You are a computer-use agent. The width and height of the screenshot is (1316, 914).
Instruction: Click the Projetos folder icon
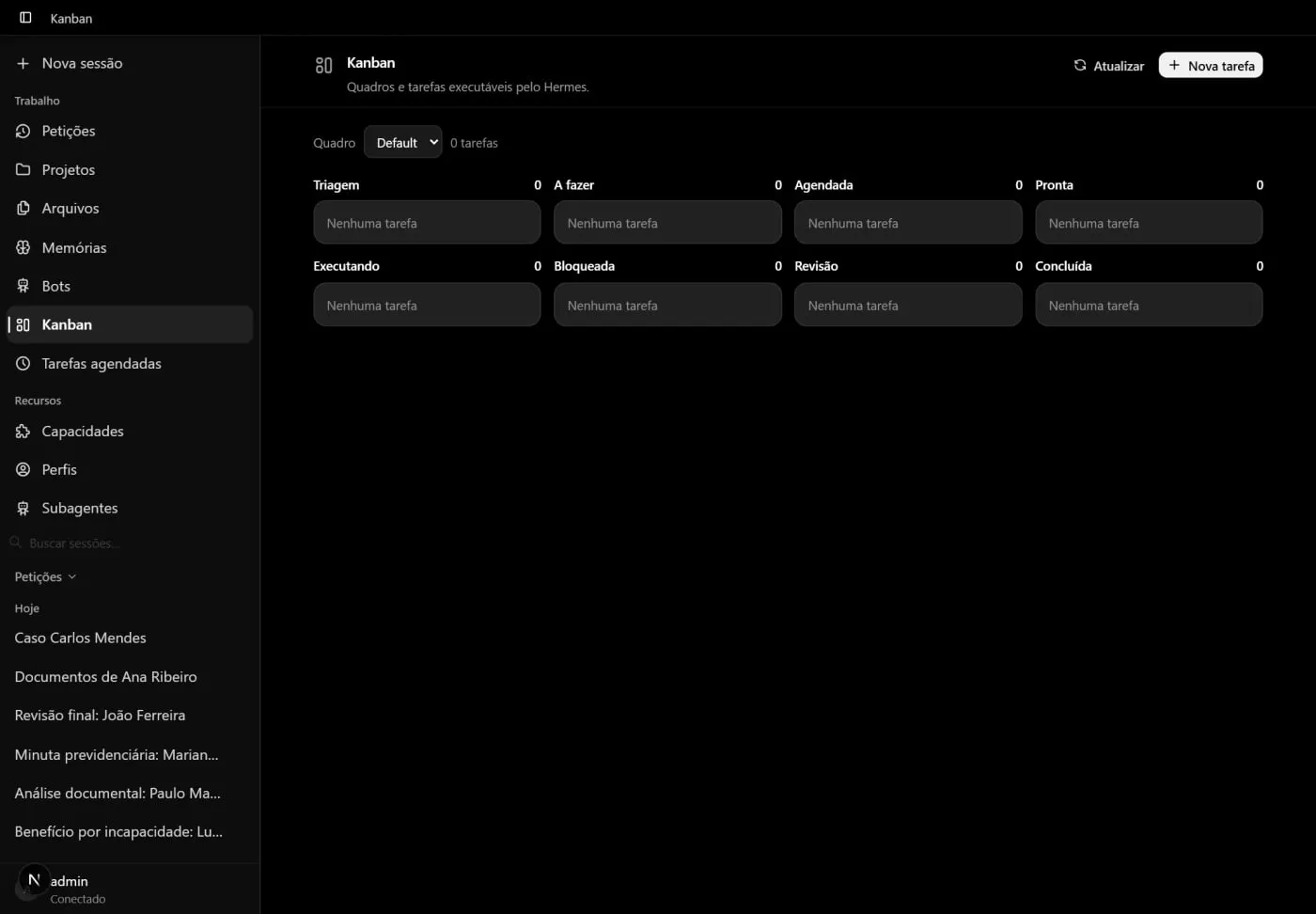[23, 169]
